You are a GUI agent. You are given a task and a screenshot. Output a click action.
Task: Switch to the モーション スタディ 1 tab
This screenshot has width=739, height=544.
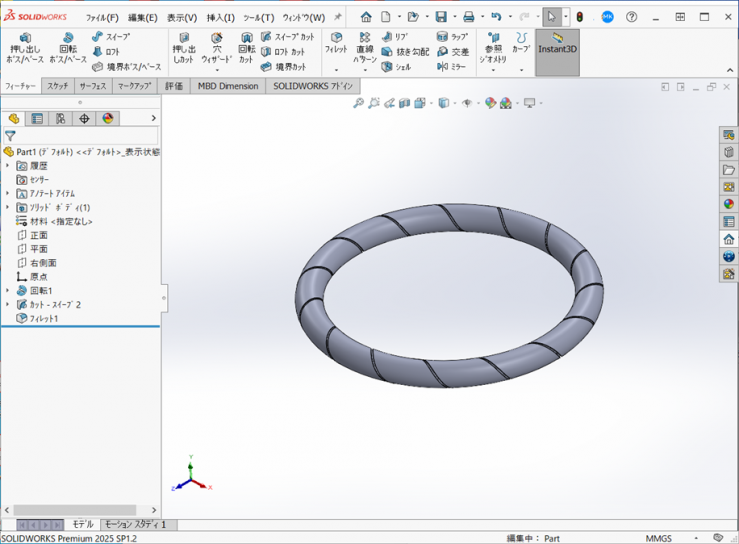click(x=136, y=524)
